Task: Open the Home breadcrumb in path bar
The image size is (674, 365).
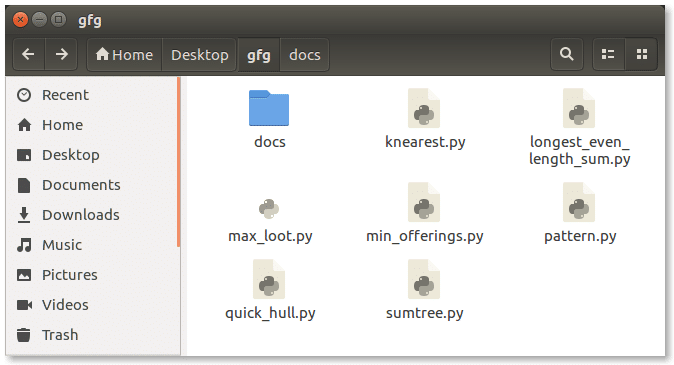Action: [124, 55]
